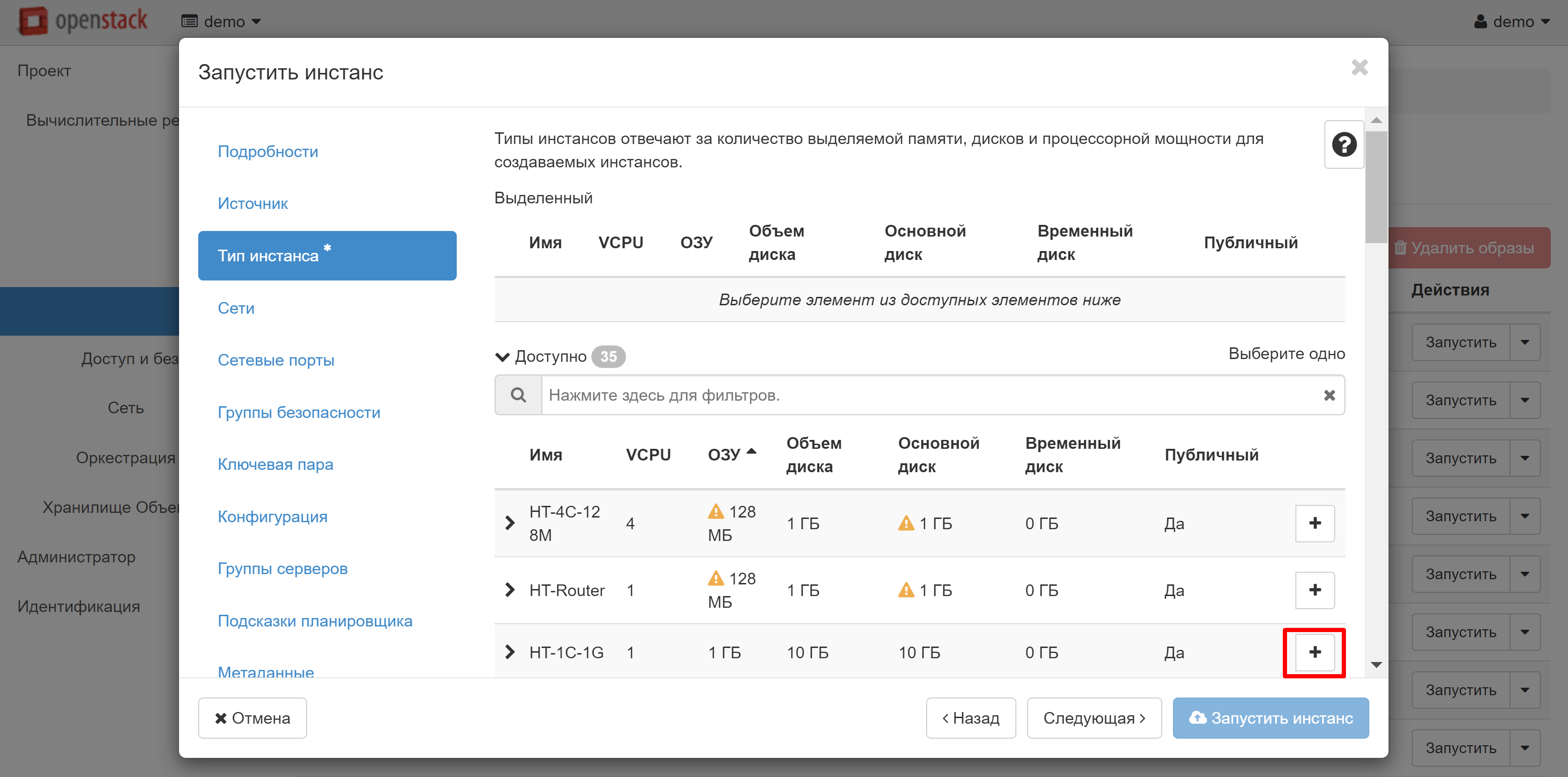Open the demo user menu
This screenshot has height=777, width=1568.
pyautogui.click(x=1511, y=22)
